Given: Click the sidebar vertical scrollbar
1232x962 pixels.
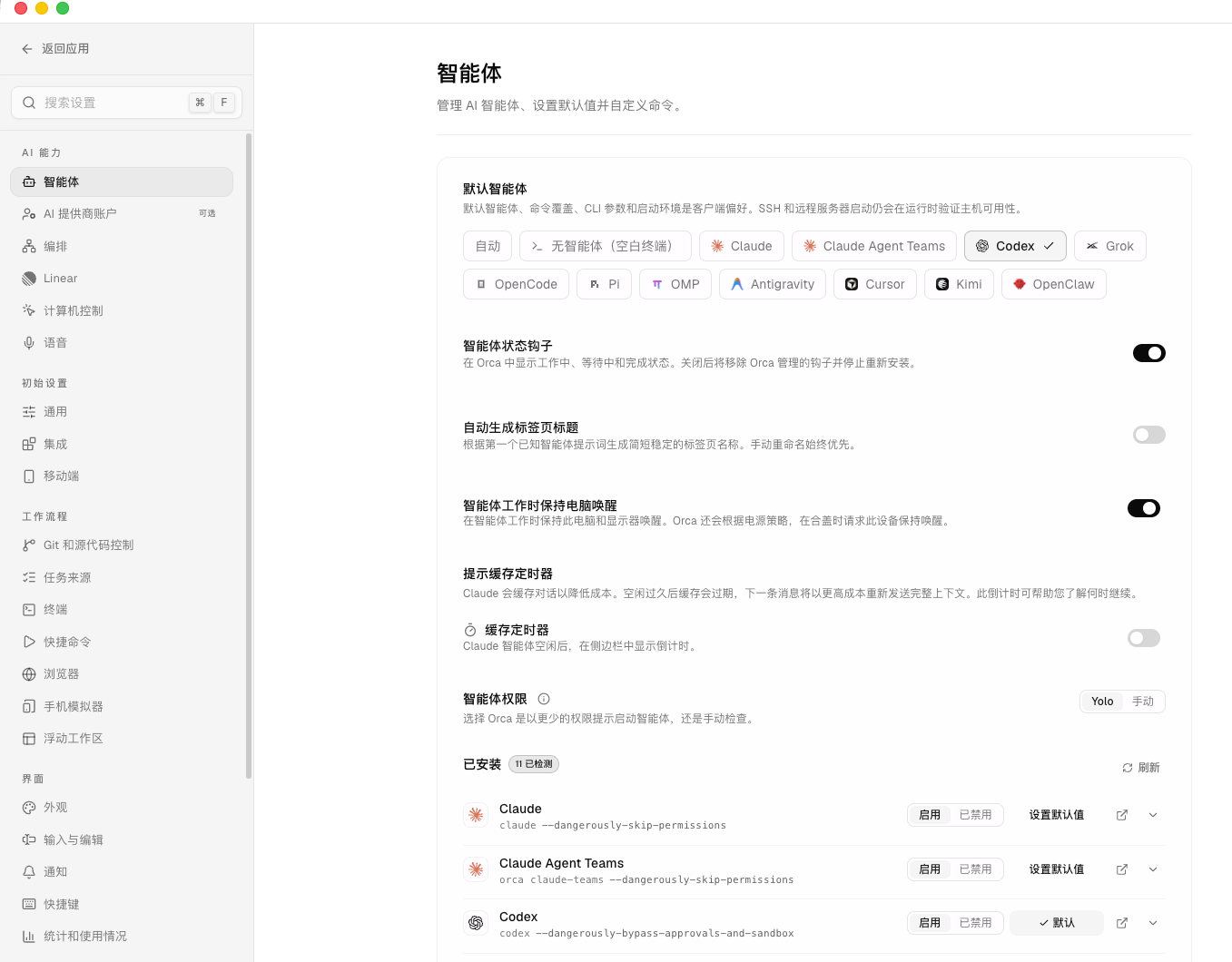Looking at the screenshot, I should click(x=249, y=456).
